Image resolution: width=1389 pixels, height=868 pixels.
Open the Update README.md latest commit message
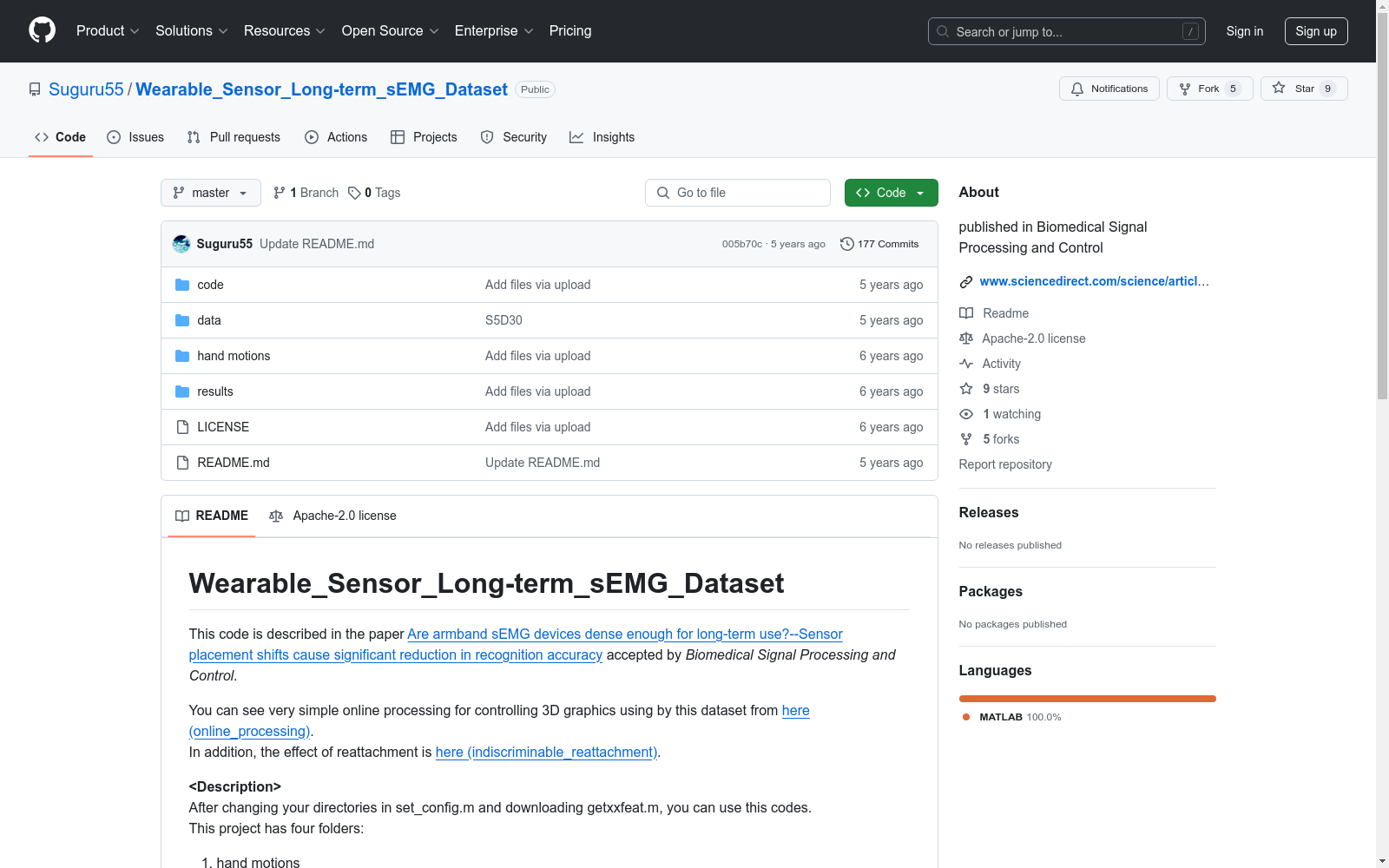[317, 244]
